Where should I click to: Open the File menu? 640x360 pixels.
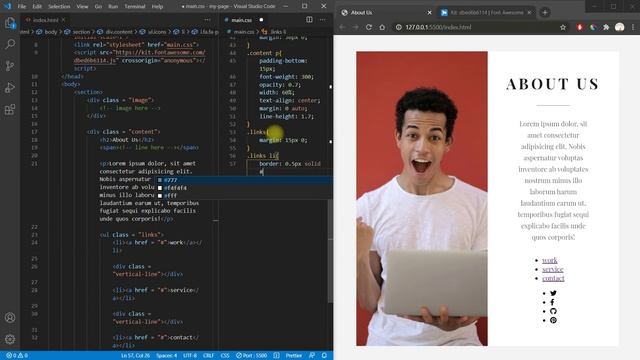pyautogui.click(x=22, y=7)
